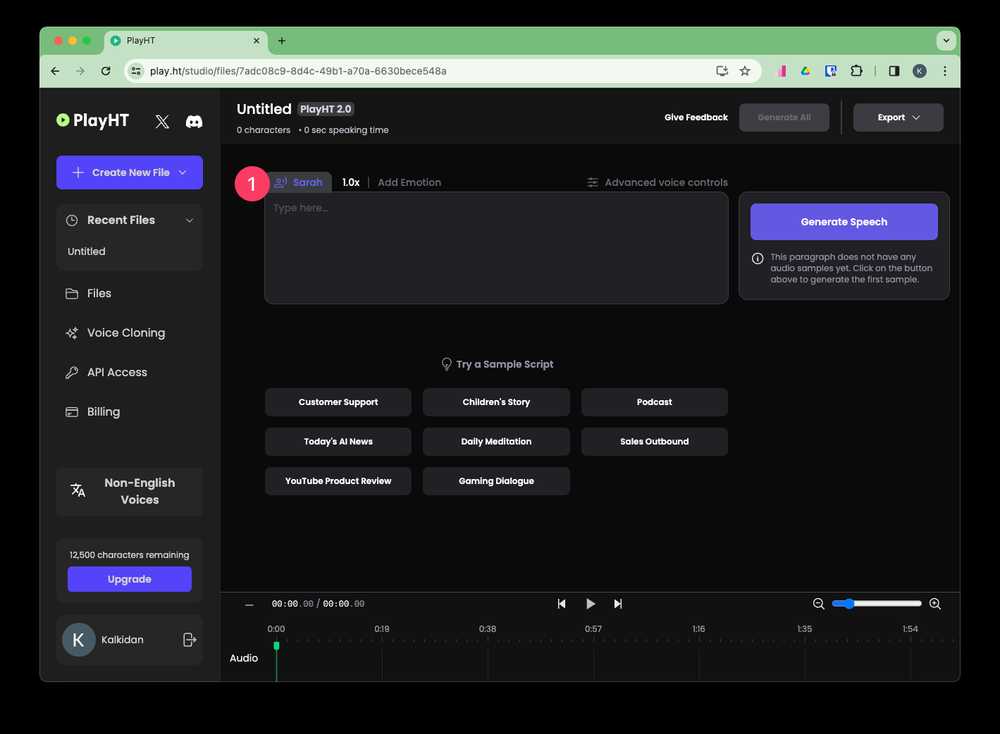The image size is (1000, 734).
Task: Log out using the icon beside Kalkidan
Action: 189,640
